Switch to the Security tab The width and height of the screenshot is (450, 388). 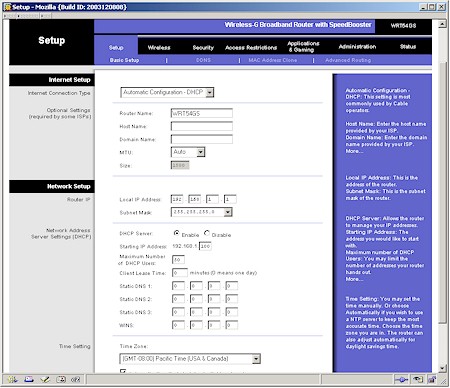tap(203, 48)
